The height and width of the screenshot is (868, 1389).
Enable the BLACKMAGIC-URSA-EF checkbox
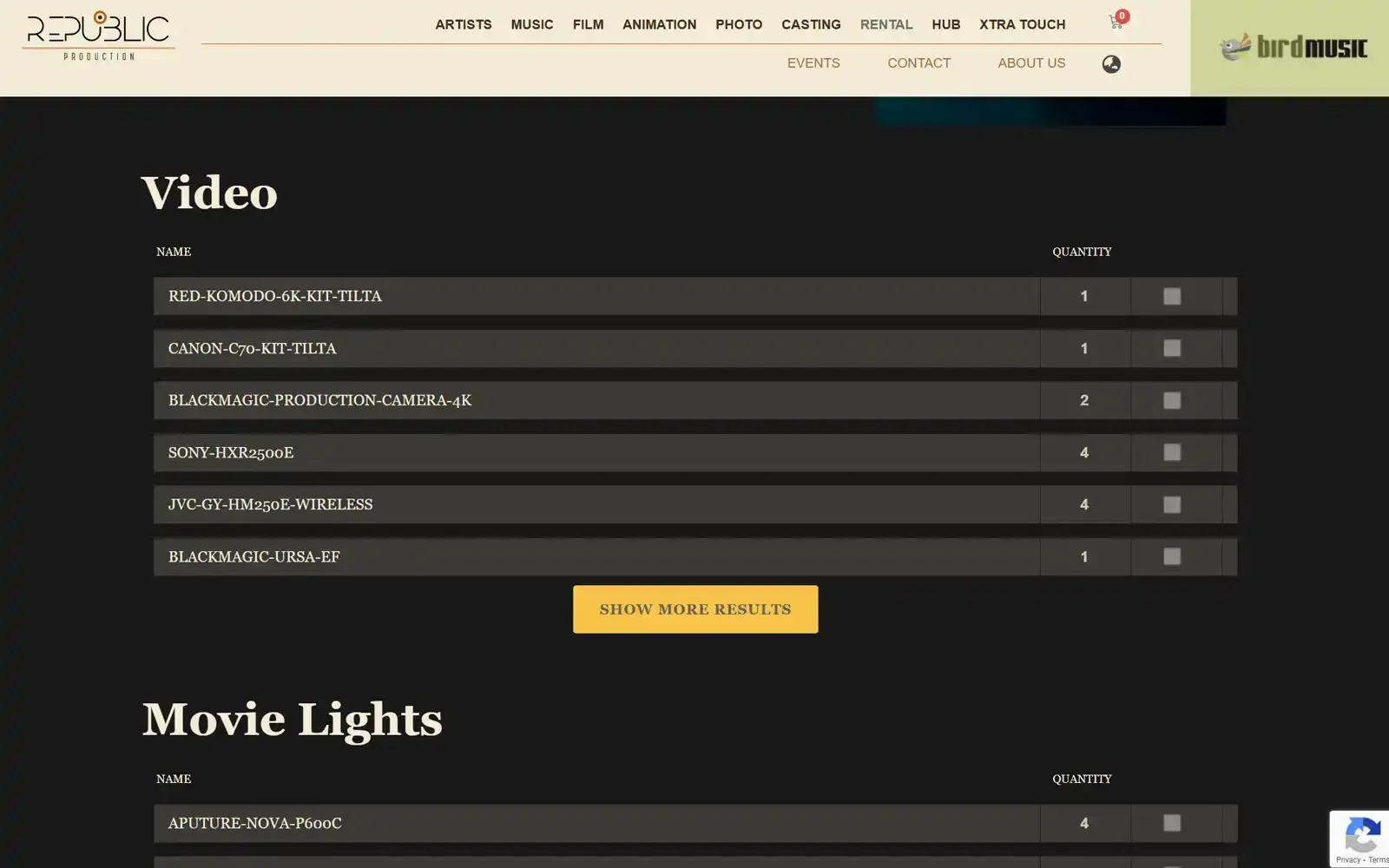(x=1172, y=557)
